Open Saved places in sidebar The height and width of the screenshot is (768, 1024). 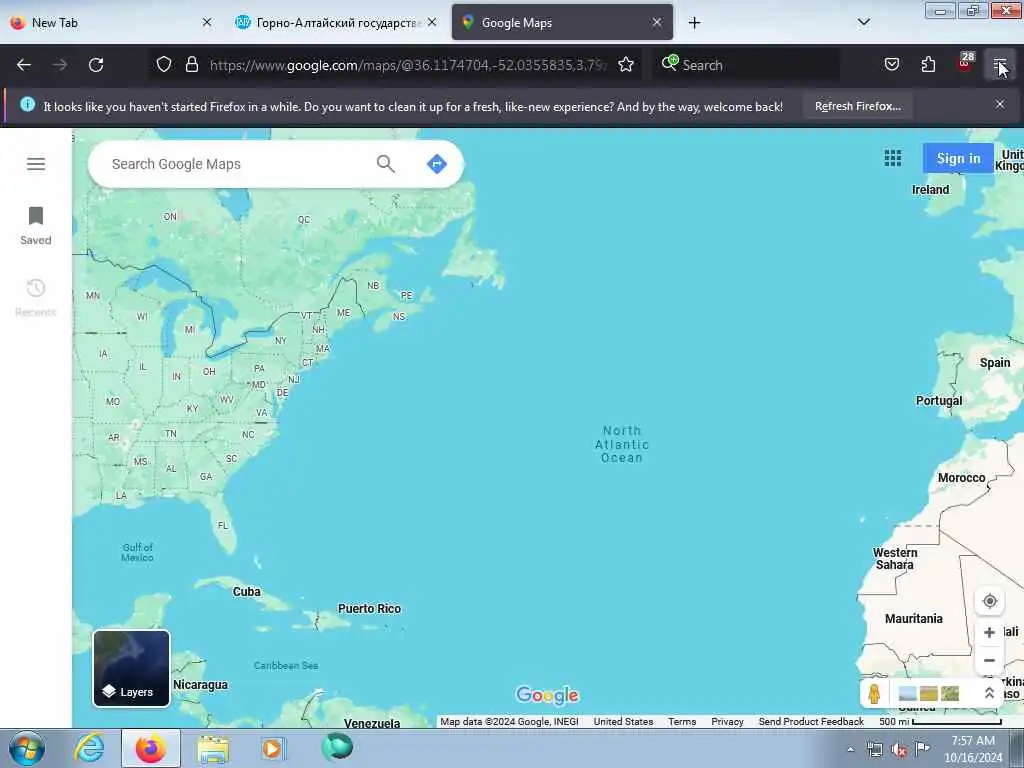click(36, 226)
